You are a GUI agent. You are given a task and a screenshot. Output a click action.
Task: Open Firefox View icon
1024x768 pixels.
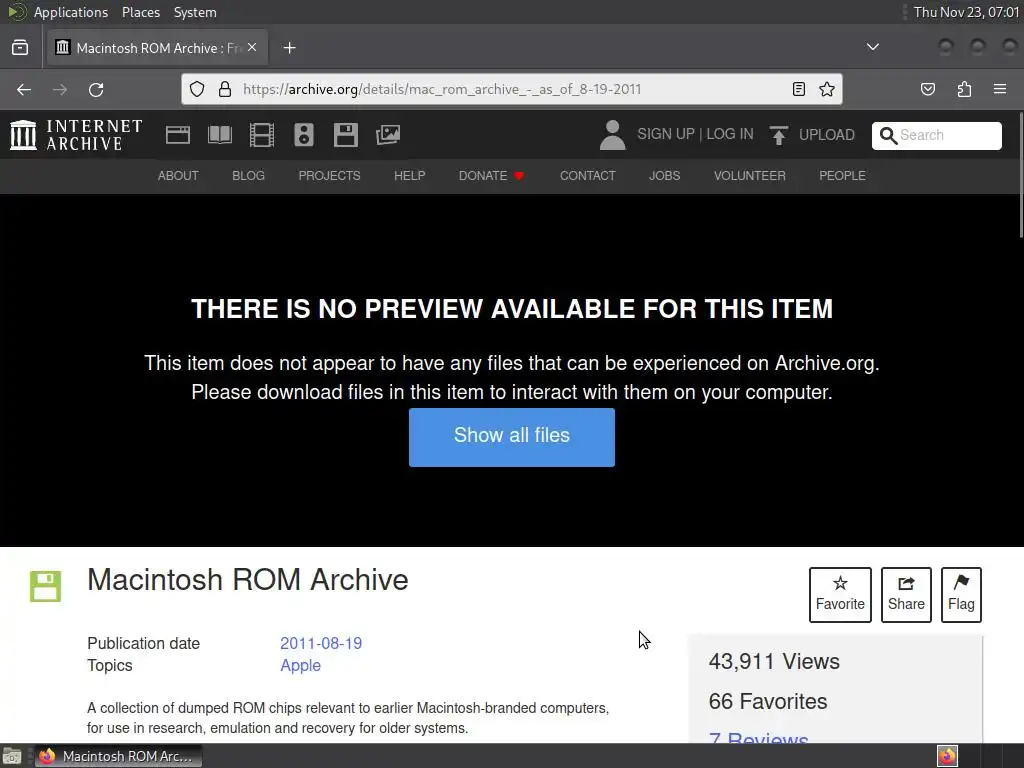click(x=20, y=48)
